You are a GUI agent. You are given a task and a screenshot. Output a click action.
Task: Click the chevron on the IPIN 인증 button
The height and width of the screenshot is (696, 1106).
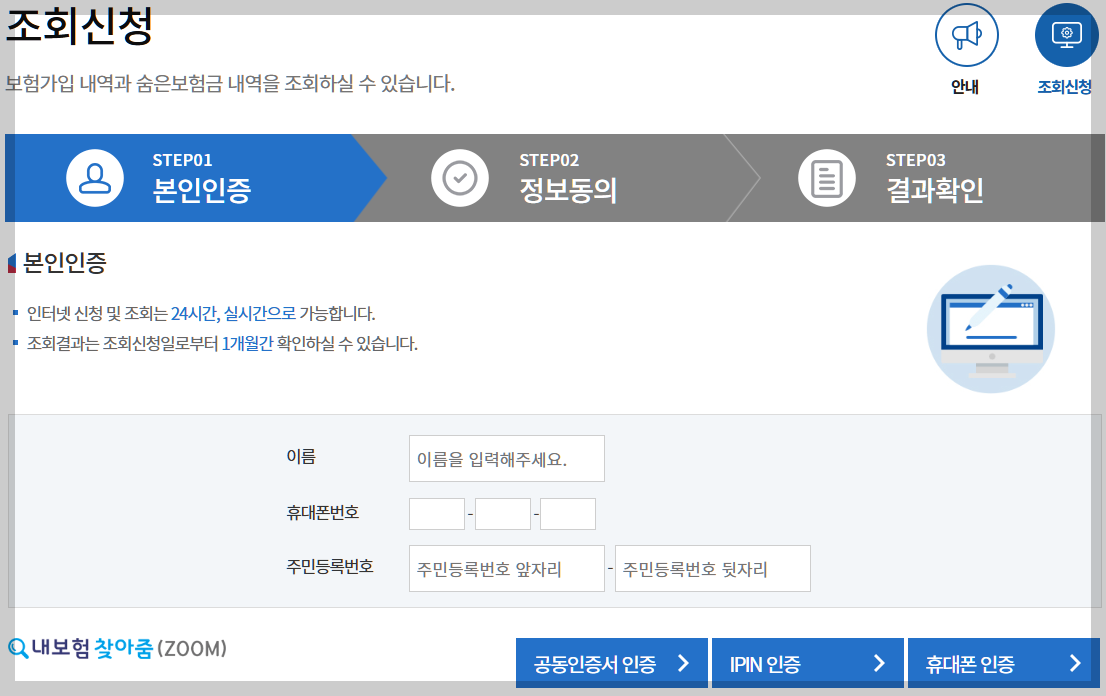pos(881,662)
